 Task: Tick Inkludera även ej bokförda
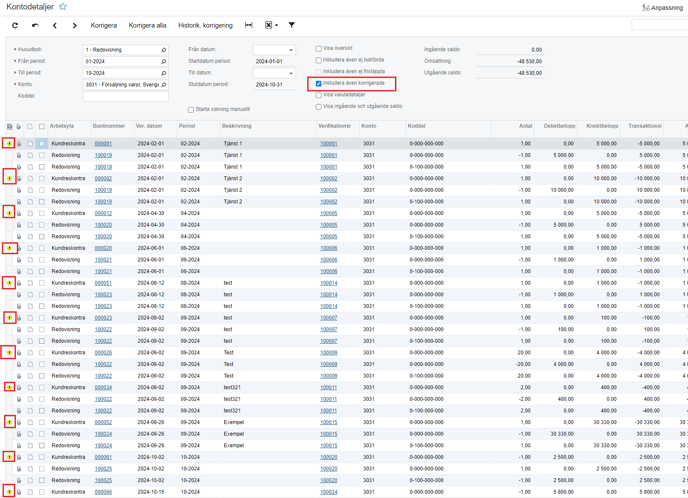(x=319, y=60)
